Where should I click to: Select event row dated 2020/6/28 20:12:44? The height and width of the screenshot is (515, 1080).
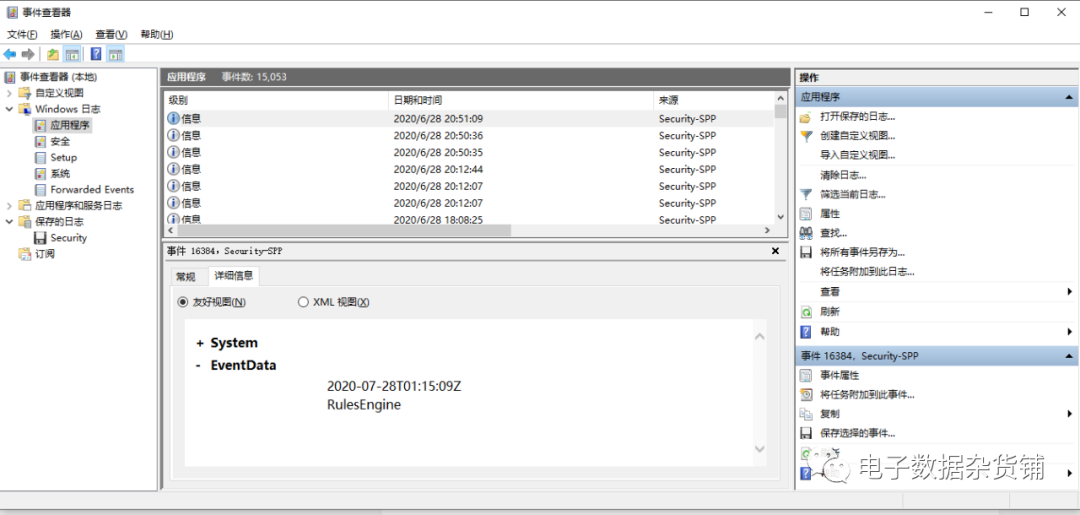click(x=469, y=169)
